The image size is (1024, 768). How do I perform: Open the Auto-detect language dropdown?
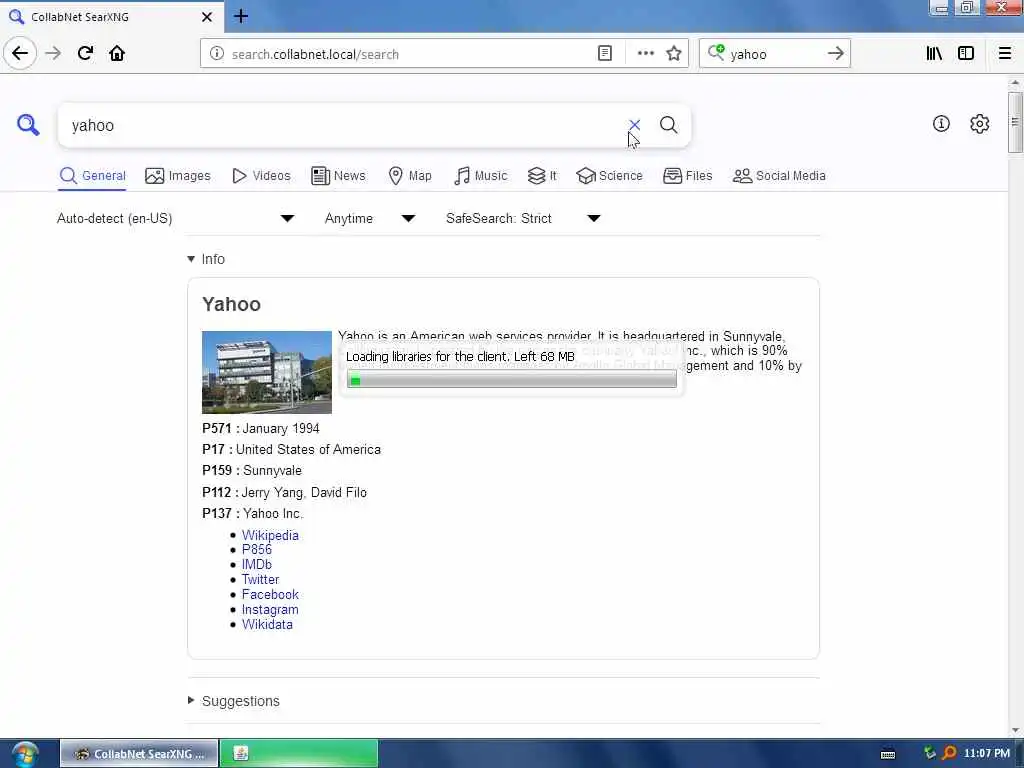(175, 218)
